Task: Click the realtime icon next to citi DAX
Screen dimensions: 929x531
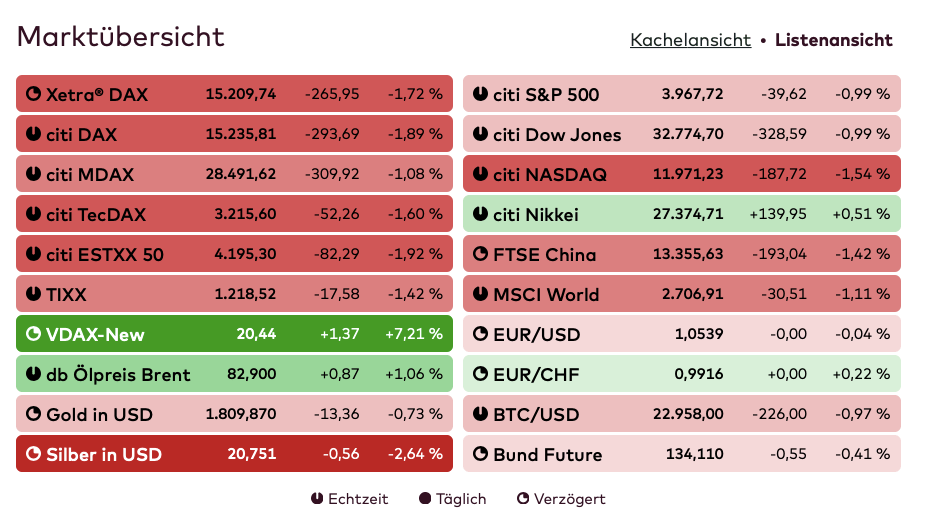Action: [x=33, y=135]
